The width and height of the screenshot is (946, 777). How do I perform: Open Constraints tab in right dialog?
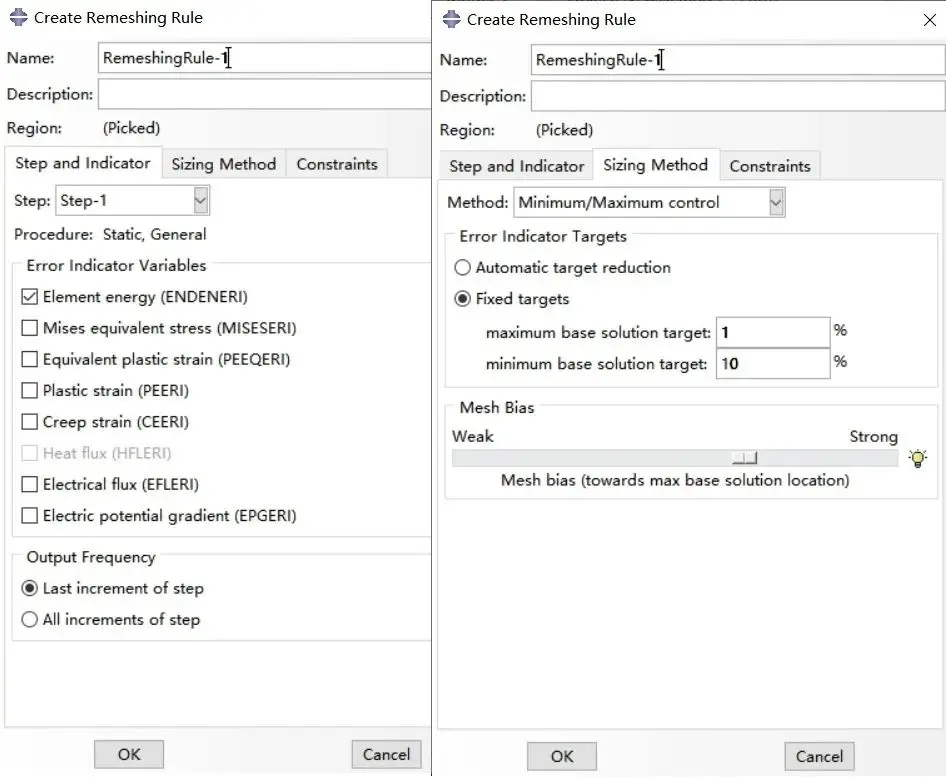770,166
